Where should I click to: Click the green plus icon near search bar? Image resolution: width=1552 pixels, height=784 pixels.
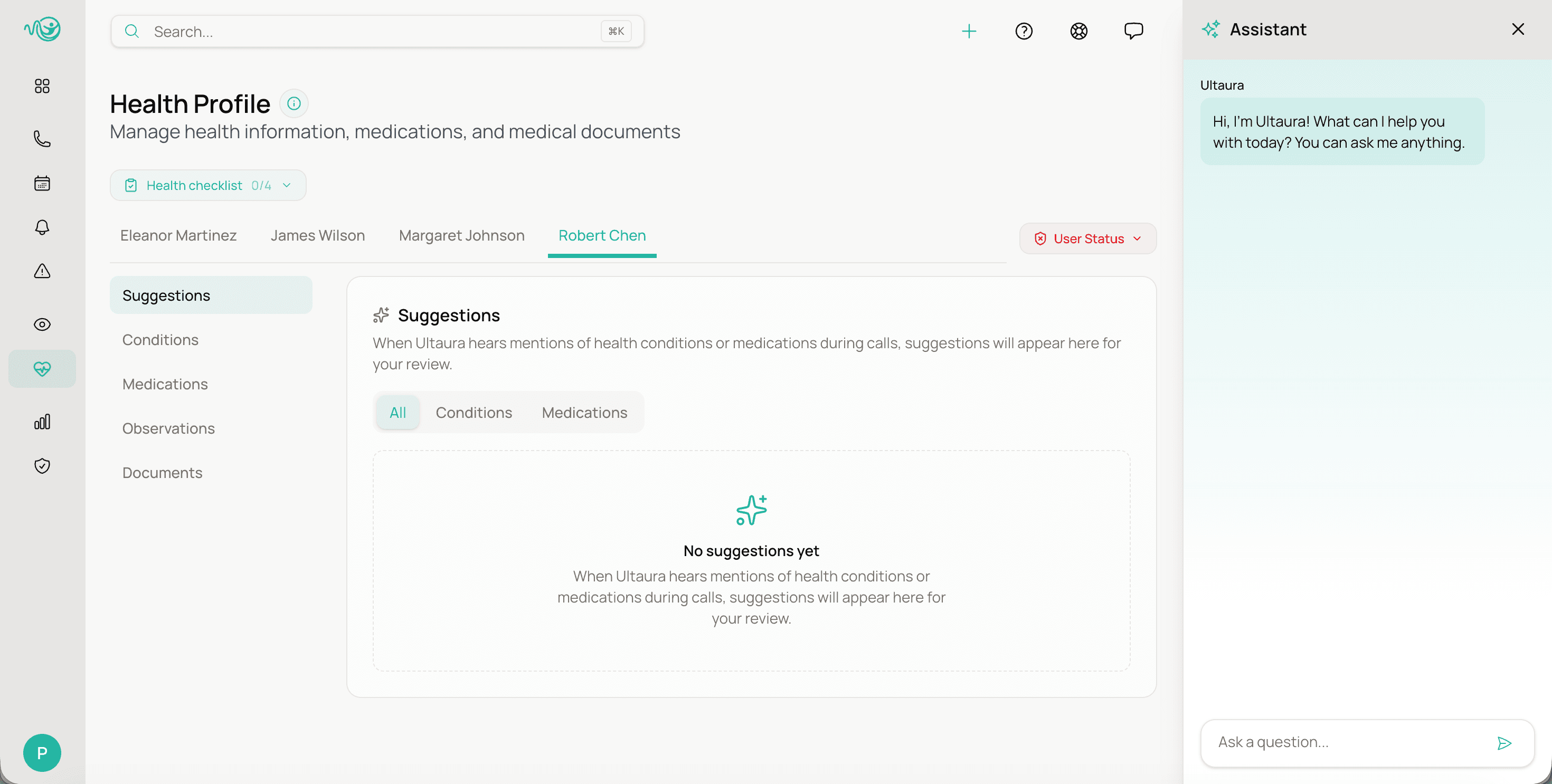click(968, 31)
